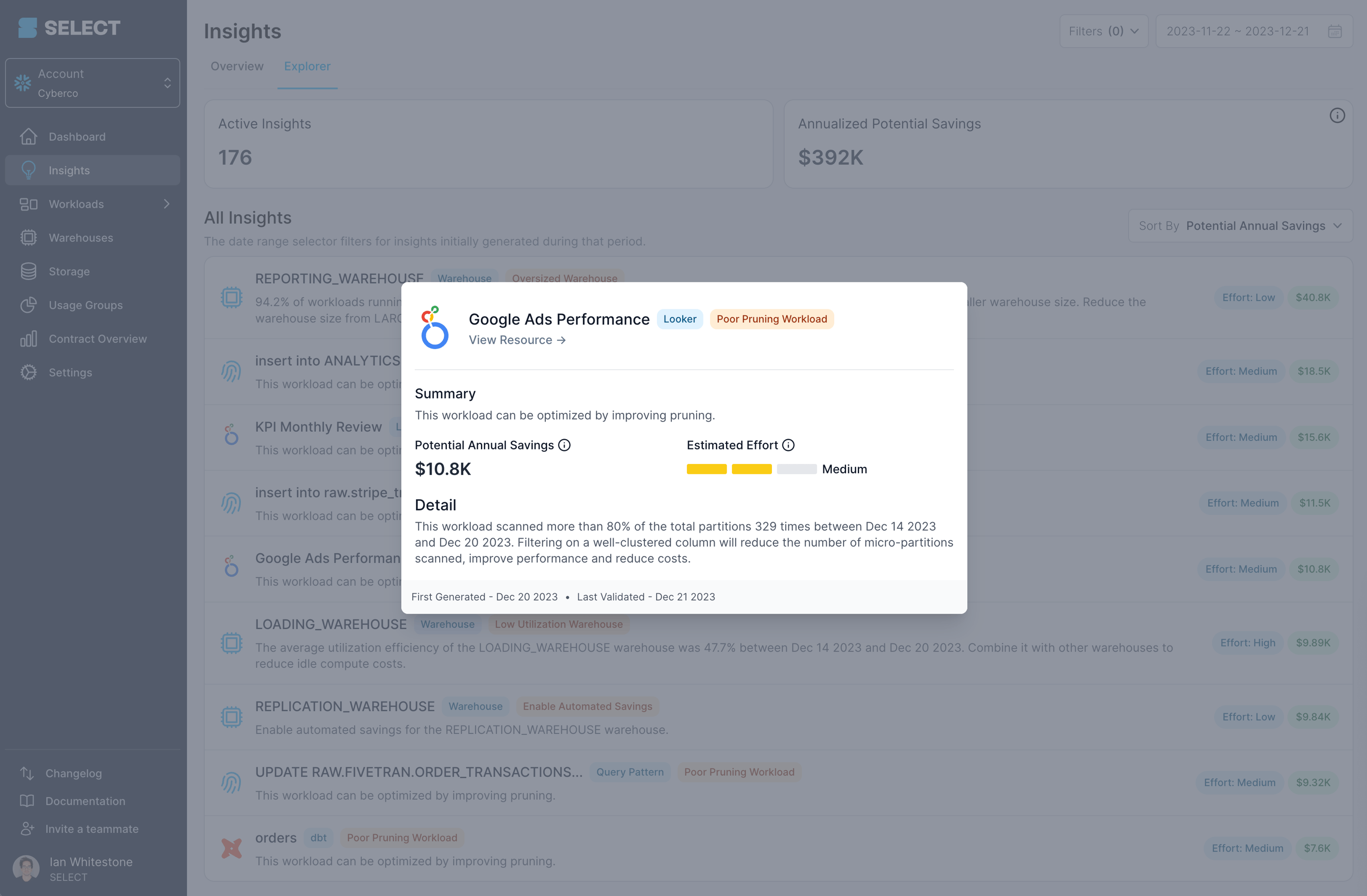Click the $9.32K savings badge
The width and height of the screenshot is (1367, 896).
pos(1313,782)
